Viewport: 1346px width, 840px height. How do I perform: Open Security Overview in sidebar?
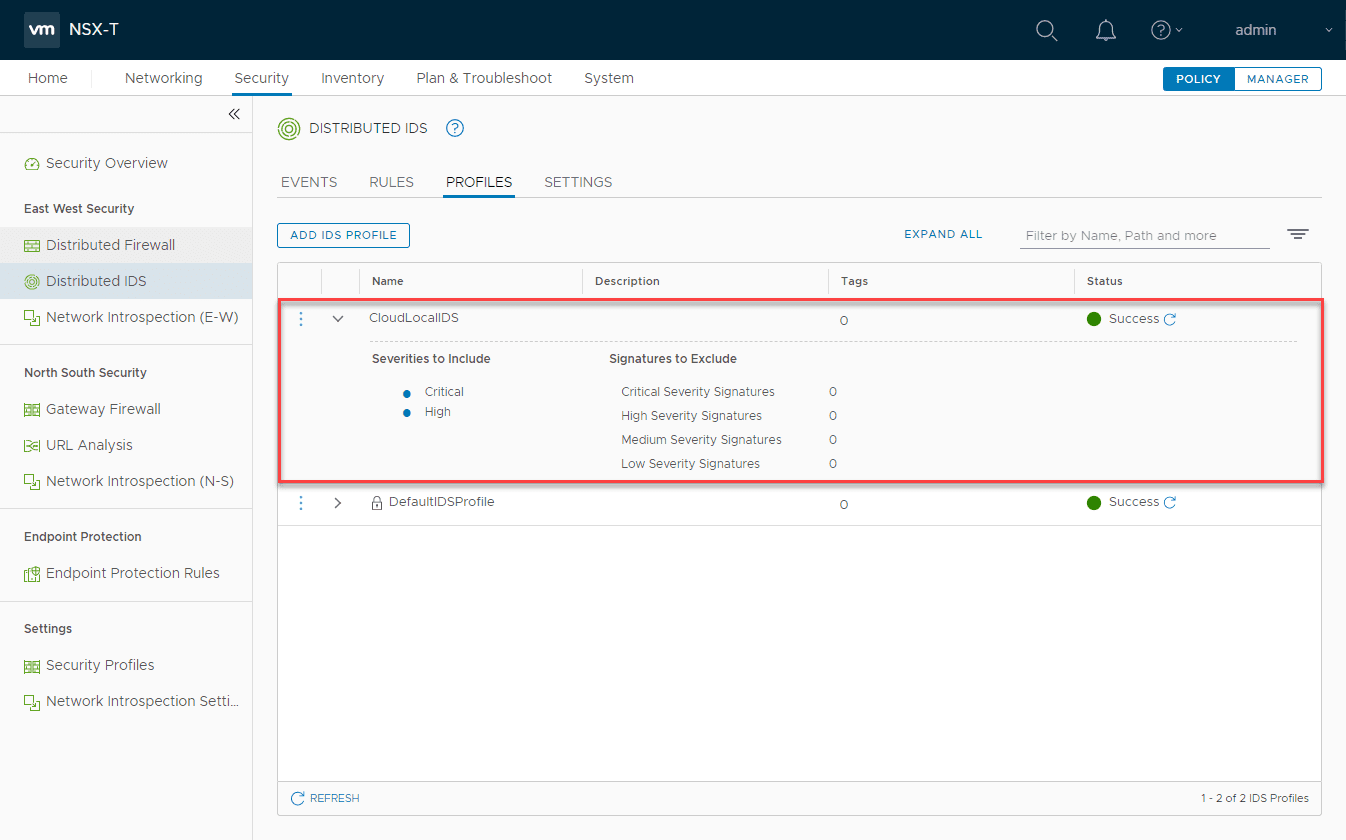tap(107, 163)
